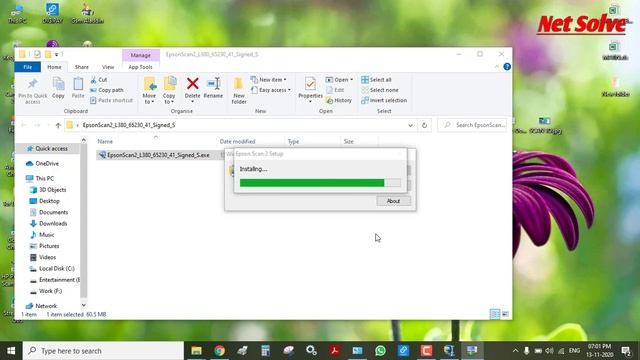Expand address bar history dropdown
The width and height of the screenshot is (640, 360).
(x=410, y=125)
